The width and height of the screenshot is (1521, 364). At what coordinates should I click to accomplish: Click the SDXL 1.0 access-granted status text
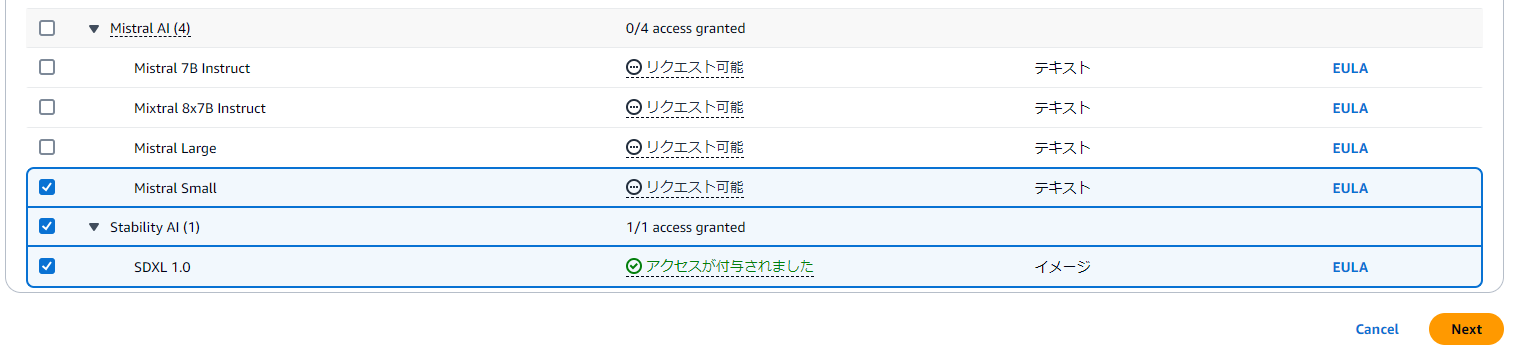coord(729,266)
